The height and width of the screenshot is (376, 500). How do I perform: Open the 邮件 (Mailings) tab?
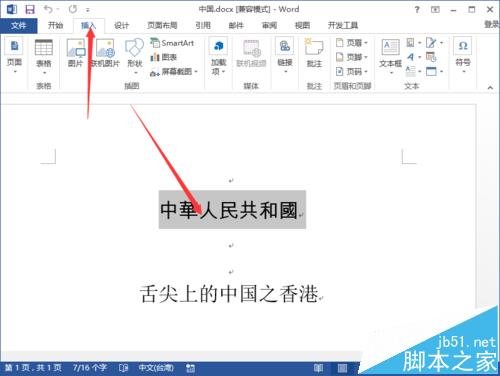point(236,25)
